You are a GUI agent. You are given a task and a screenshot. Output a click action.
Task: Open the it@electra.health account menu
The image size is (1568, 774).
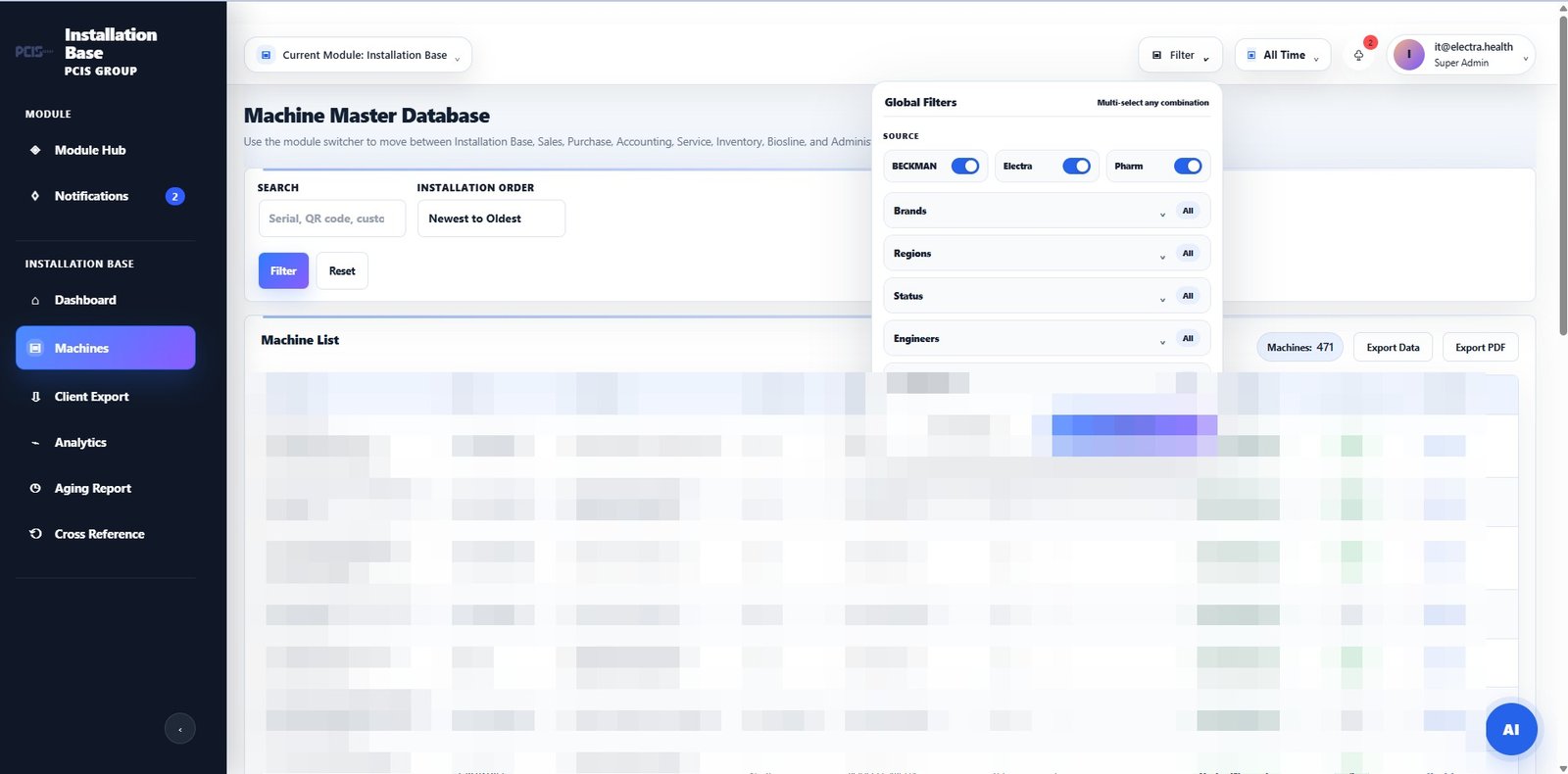[x=1460, y=55]
